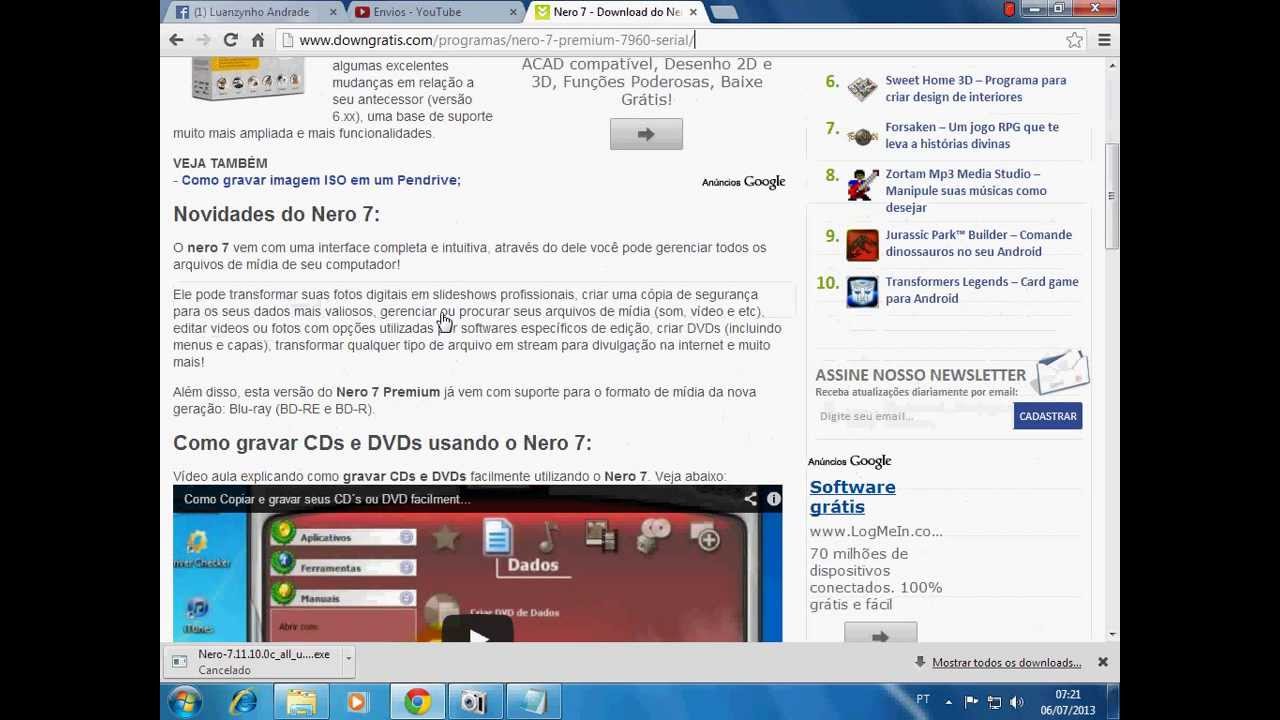Image resolution: width=1280 pixels, height=720 pixels.
Task: Switch to the Luanzynho Andrade Facebook tab
Action: 251,12
